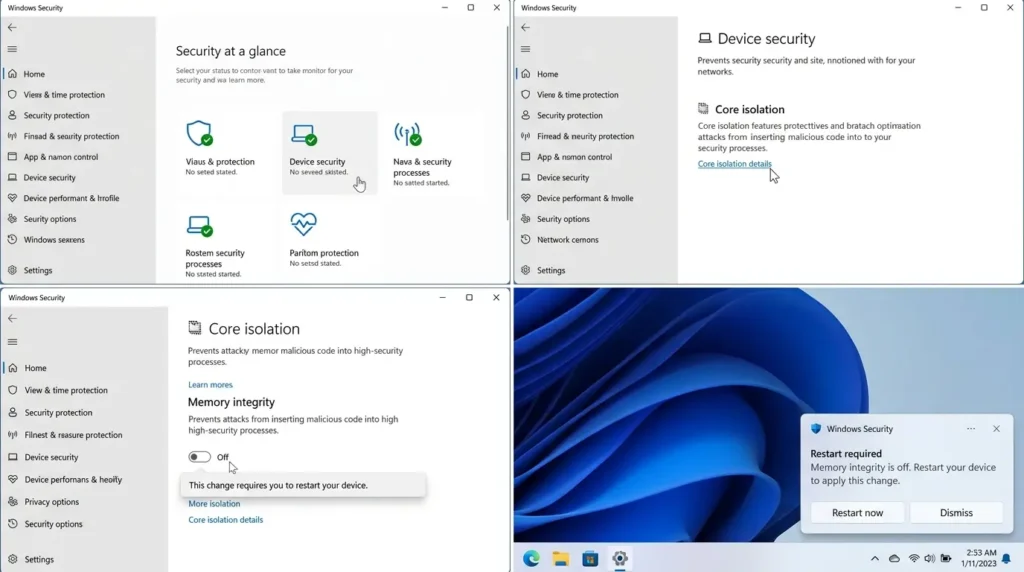Open hamburger menu in top-left Windows Security window
Viewport: 1024px width, 572px height.
[x=12, y=49]
